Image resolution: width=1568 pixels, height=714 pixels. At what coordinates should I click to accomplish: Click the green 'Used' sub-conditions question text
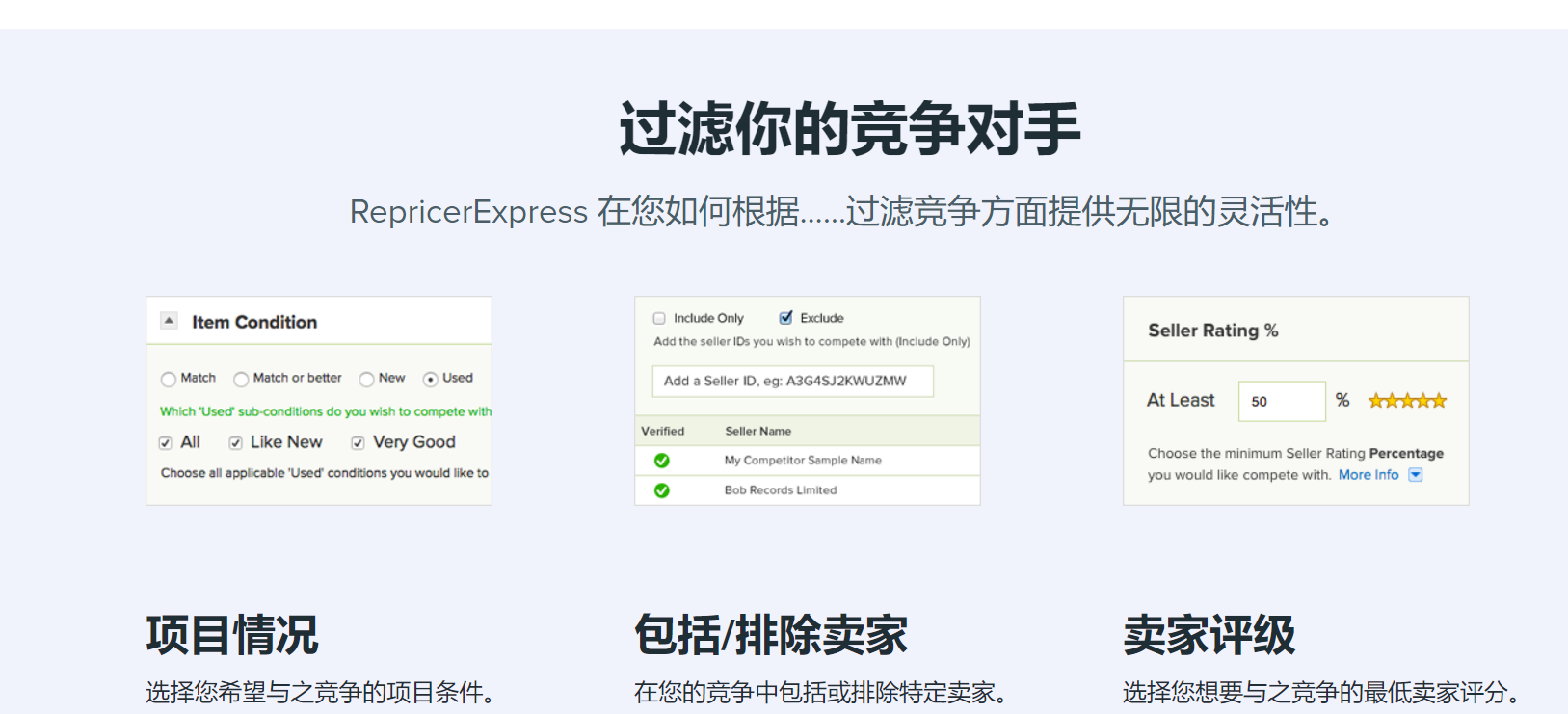tap(326, 411)
